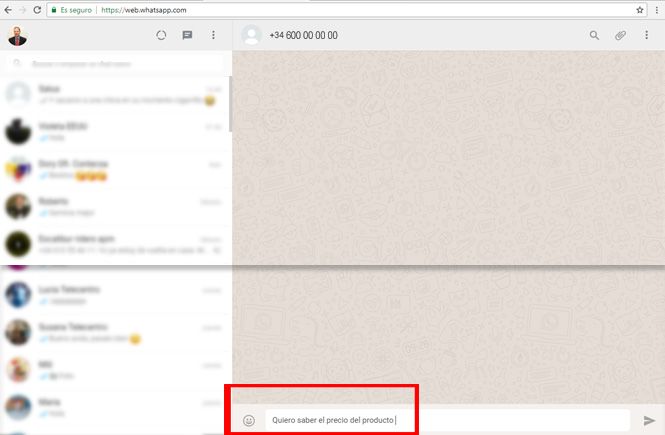Open your own profile photo

[17, 35]
